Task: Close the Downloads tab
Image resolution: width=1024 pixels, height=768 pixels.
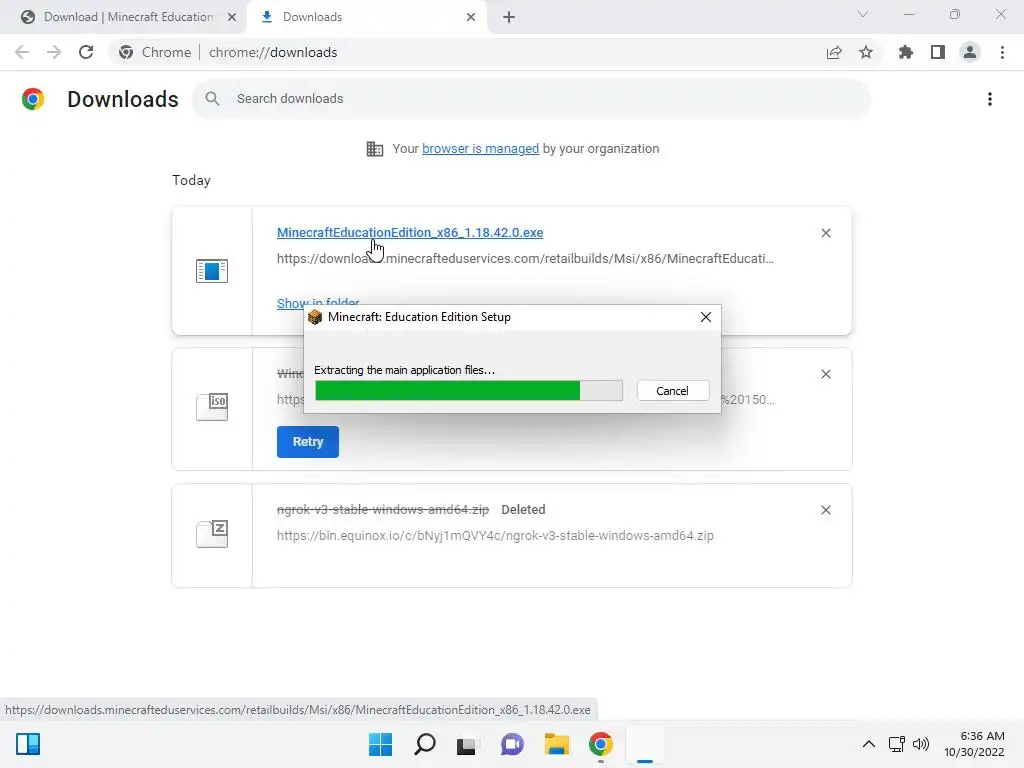Action: pos(471,17)
